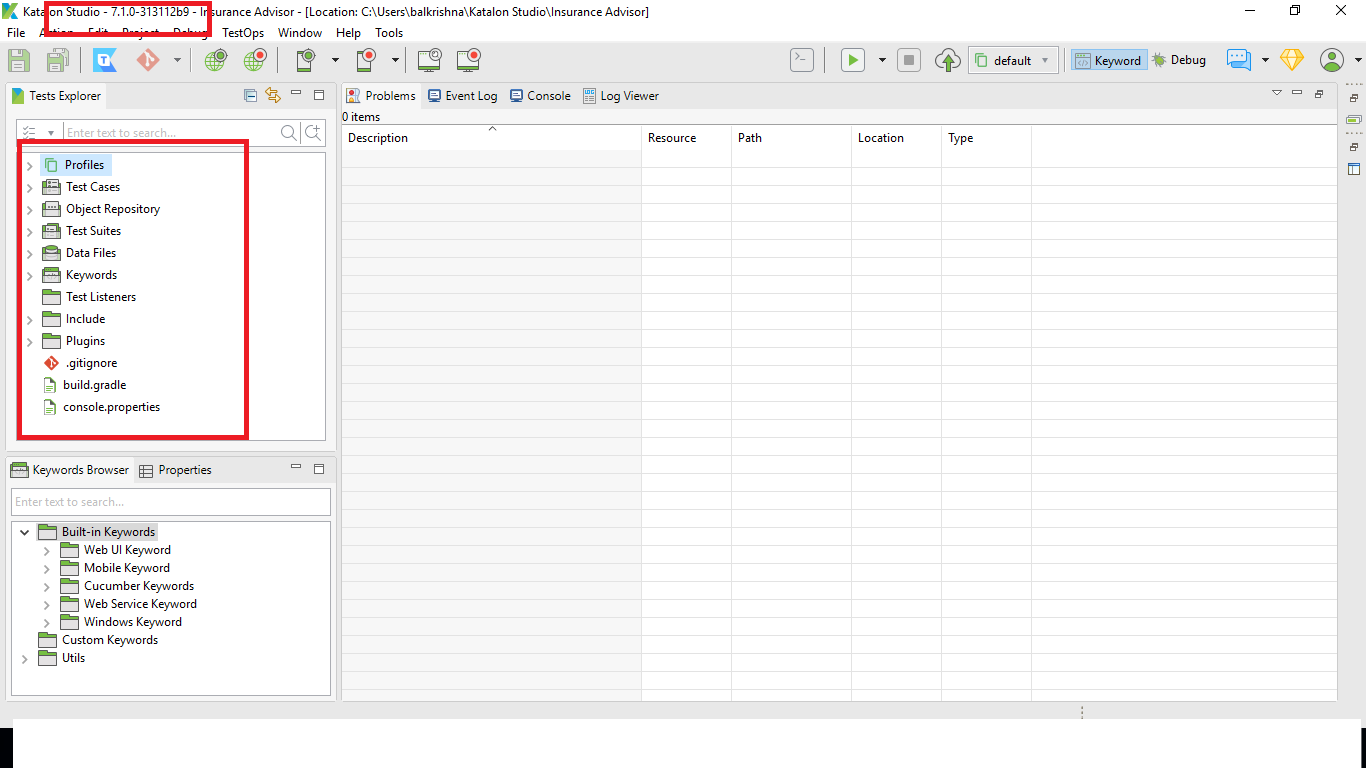The height and width of the screenshot is (768, 1366).
Task: Click the cloud upload toolbar icon
Action: click(x=948, y=60)
